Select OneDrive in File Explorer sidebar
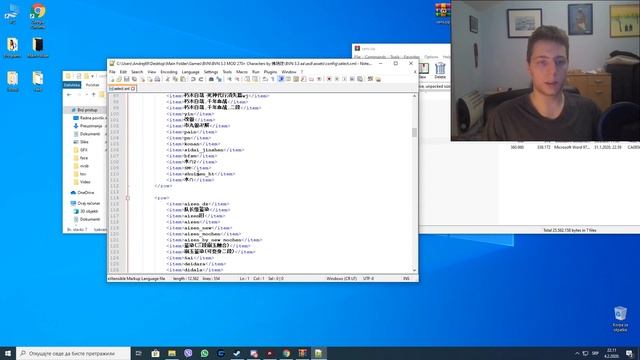 click(x=86, y=192)
